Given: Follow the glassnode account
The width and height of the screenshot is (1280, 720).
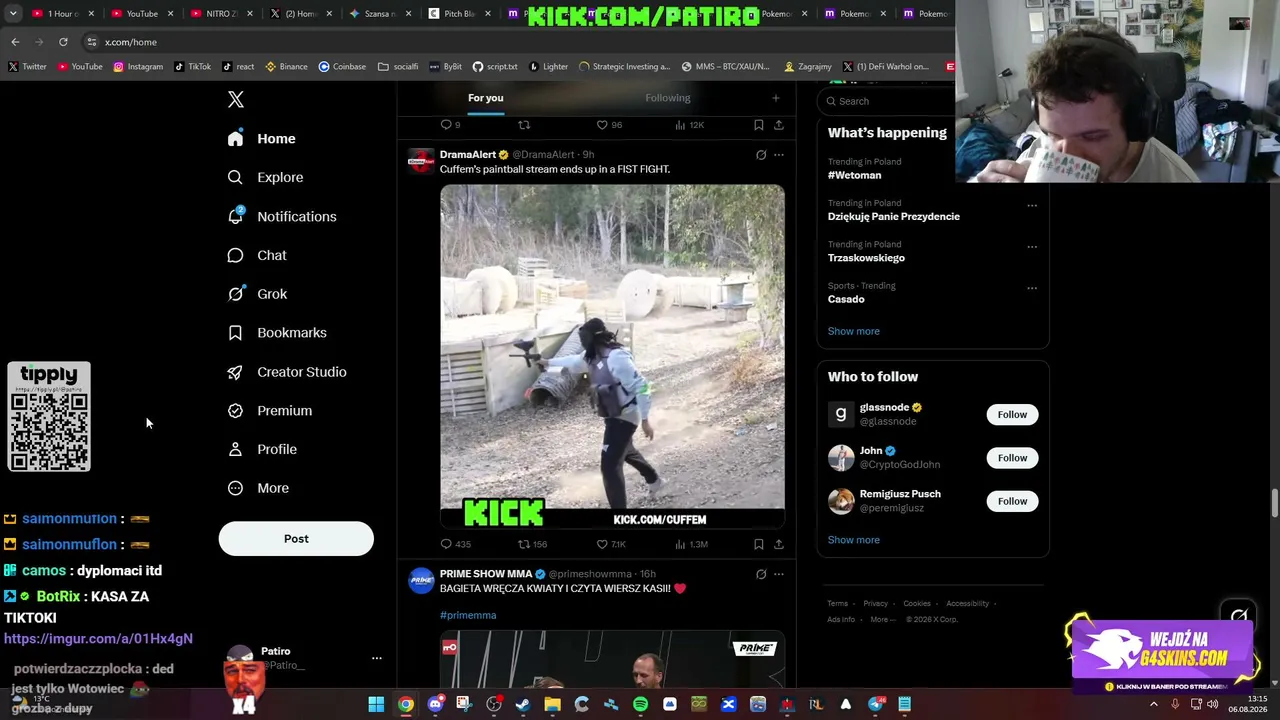Looking at the screenshot, I should pos(1012,415).
